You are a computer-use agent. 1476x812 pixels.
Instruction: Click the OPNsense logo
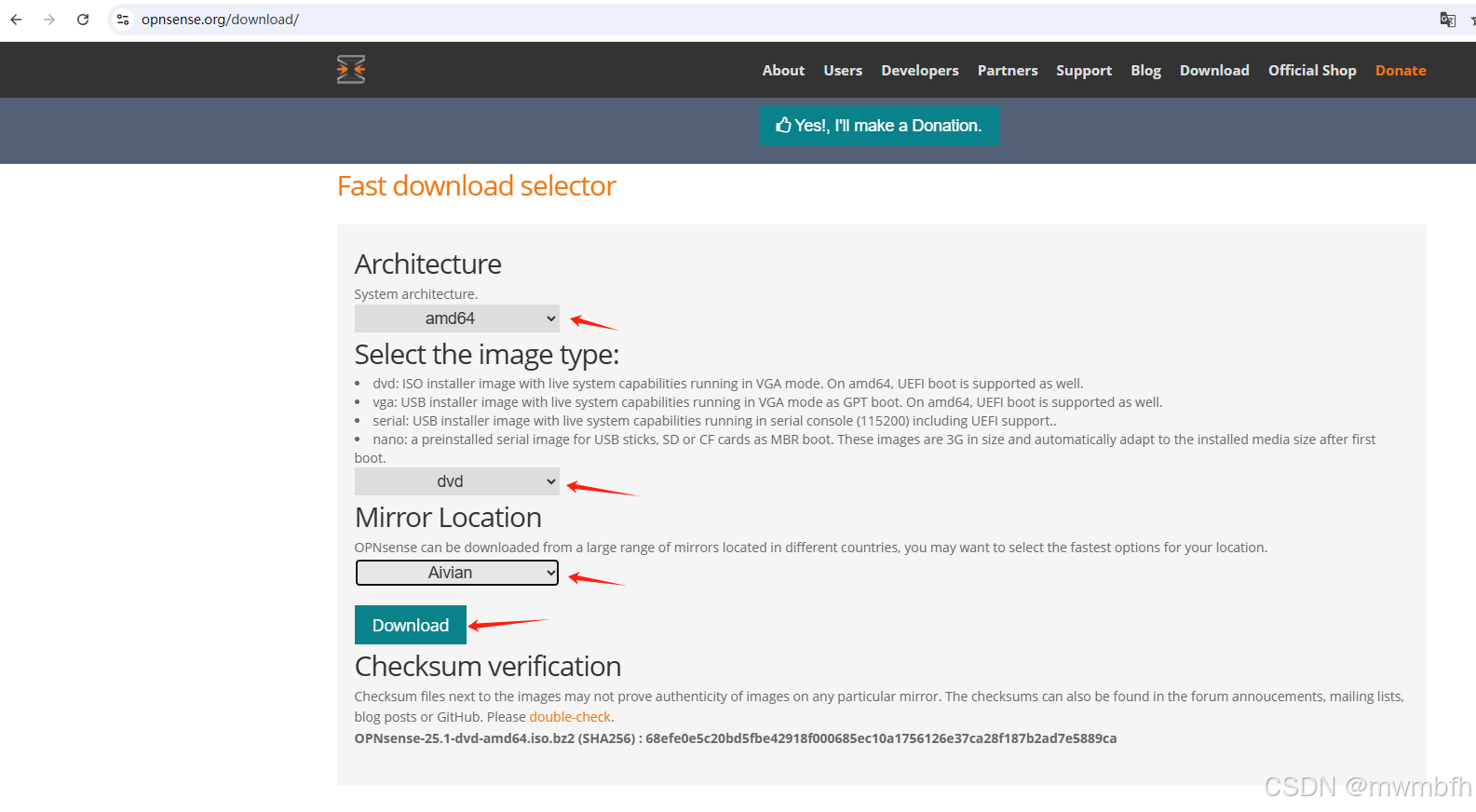[x=351, y=70]
